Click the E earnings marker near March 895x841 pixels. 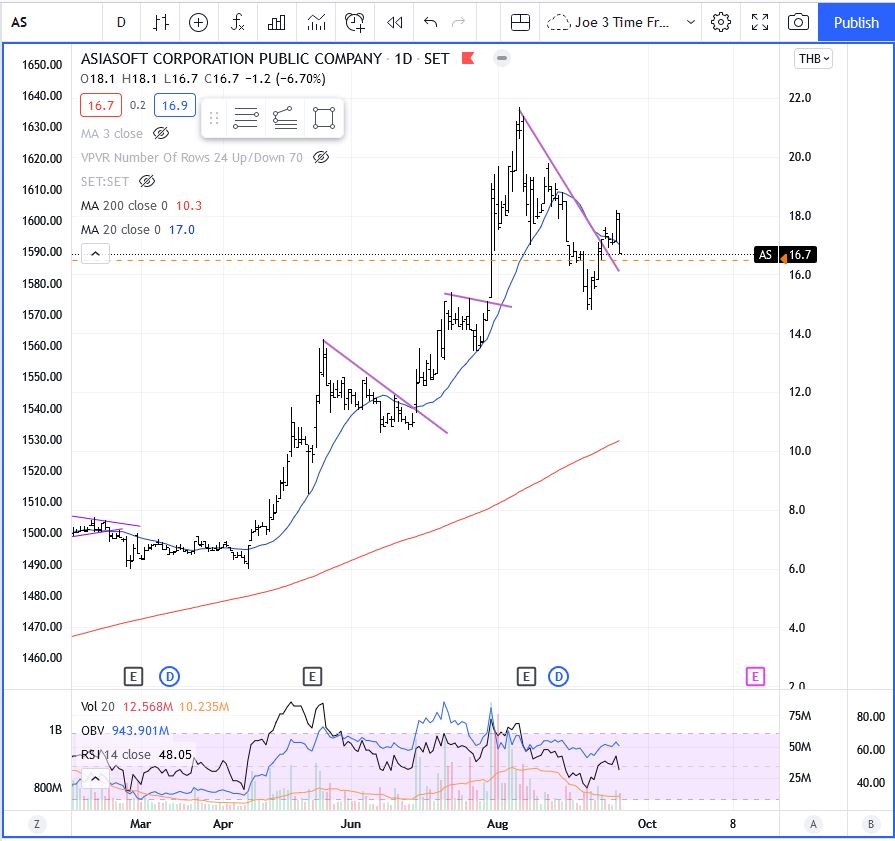133,677
